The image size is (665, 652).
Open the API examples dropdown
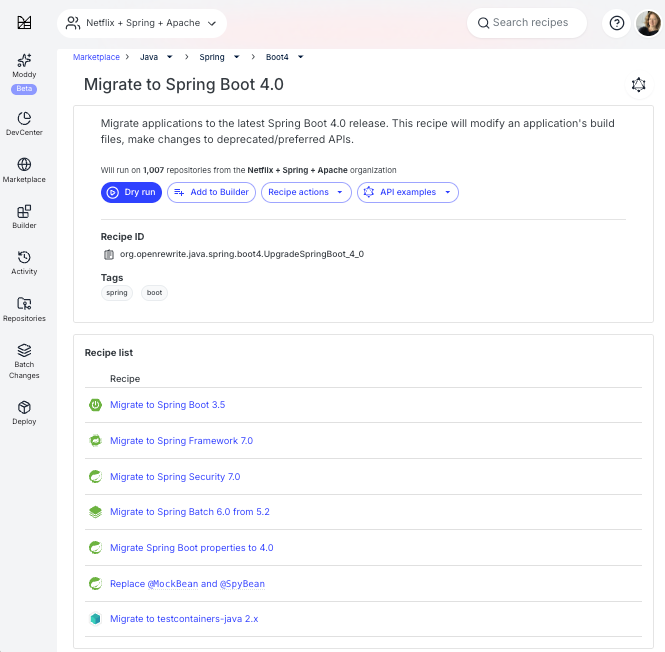tap(407, 192)
